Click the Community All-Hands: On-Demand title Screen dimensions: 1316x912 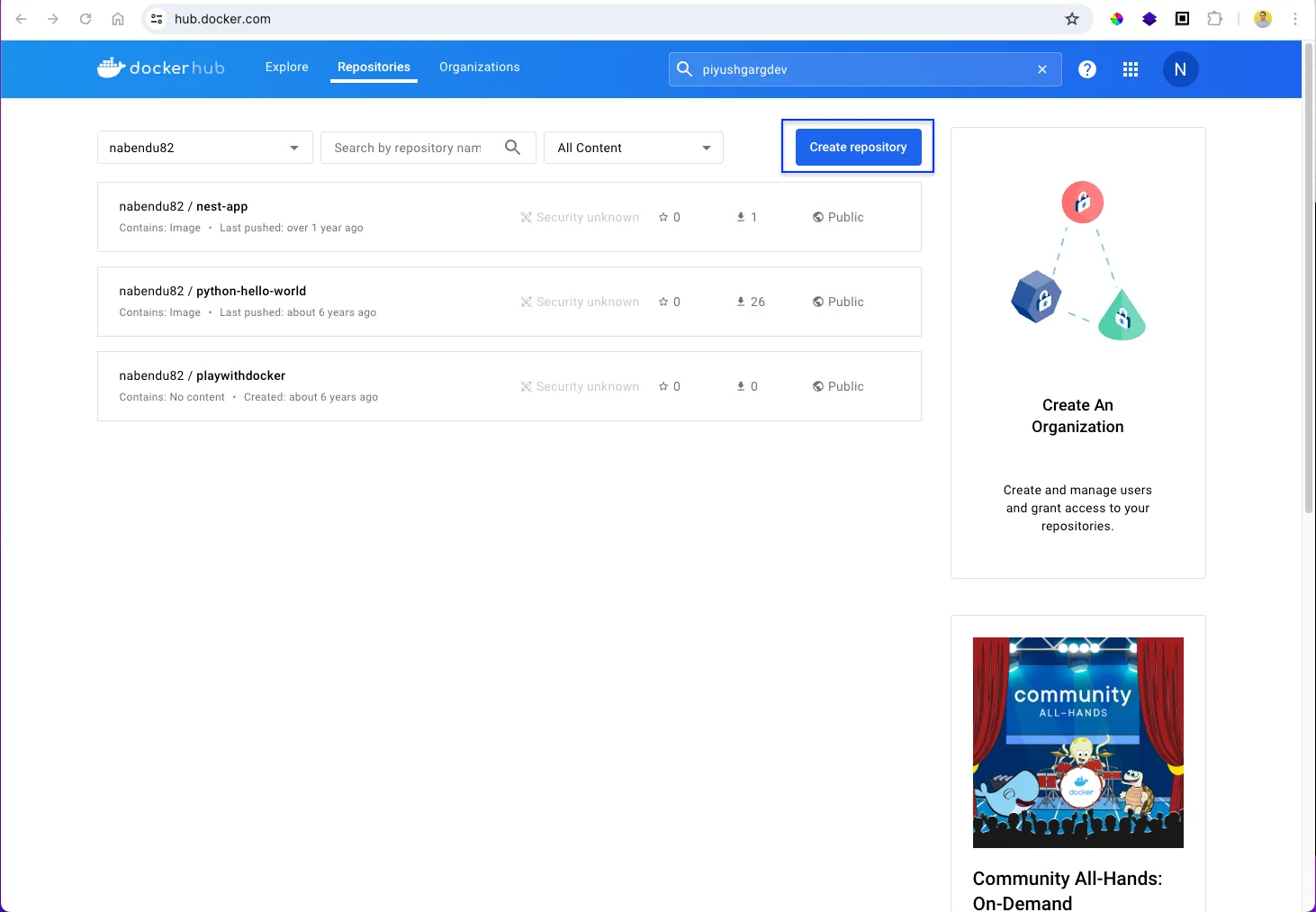pyautogui.click(x=1068, y=890)
